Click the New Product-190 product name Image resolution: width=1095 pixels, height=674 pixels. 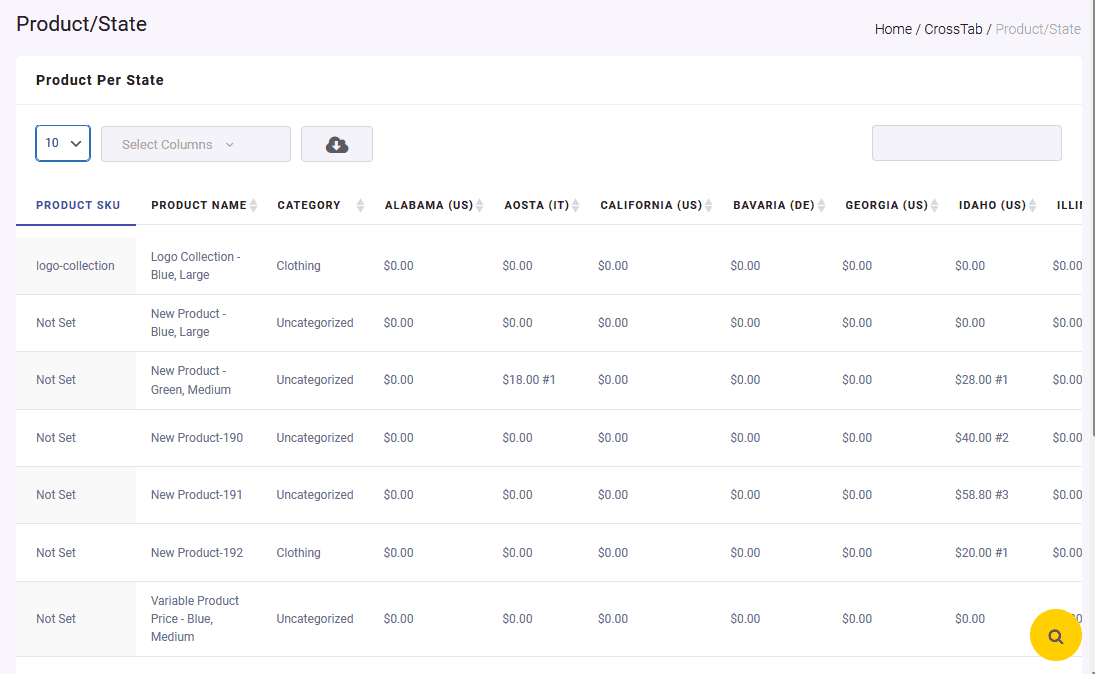click(197, 438)
